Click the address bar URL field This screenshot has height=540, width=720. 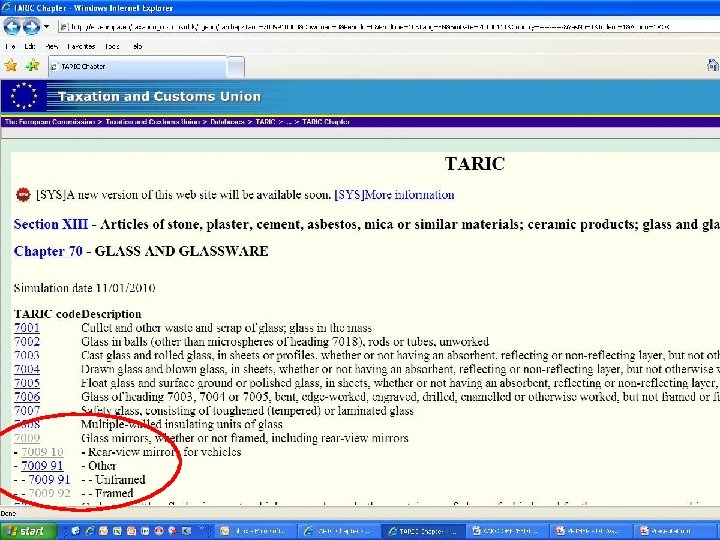pyautogui.click(x=388, y=27)
